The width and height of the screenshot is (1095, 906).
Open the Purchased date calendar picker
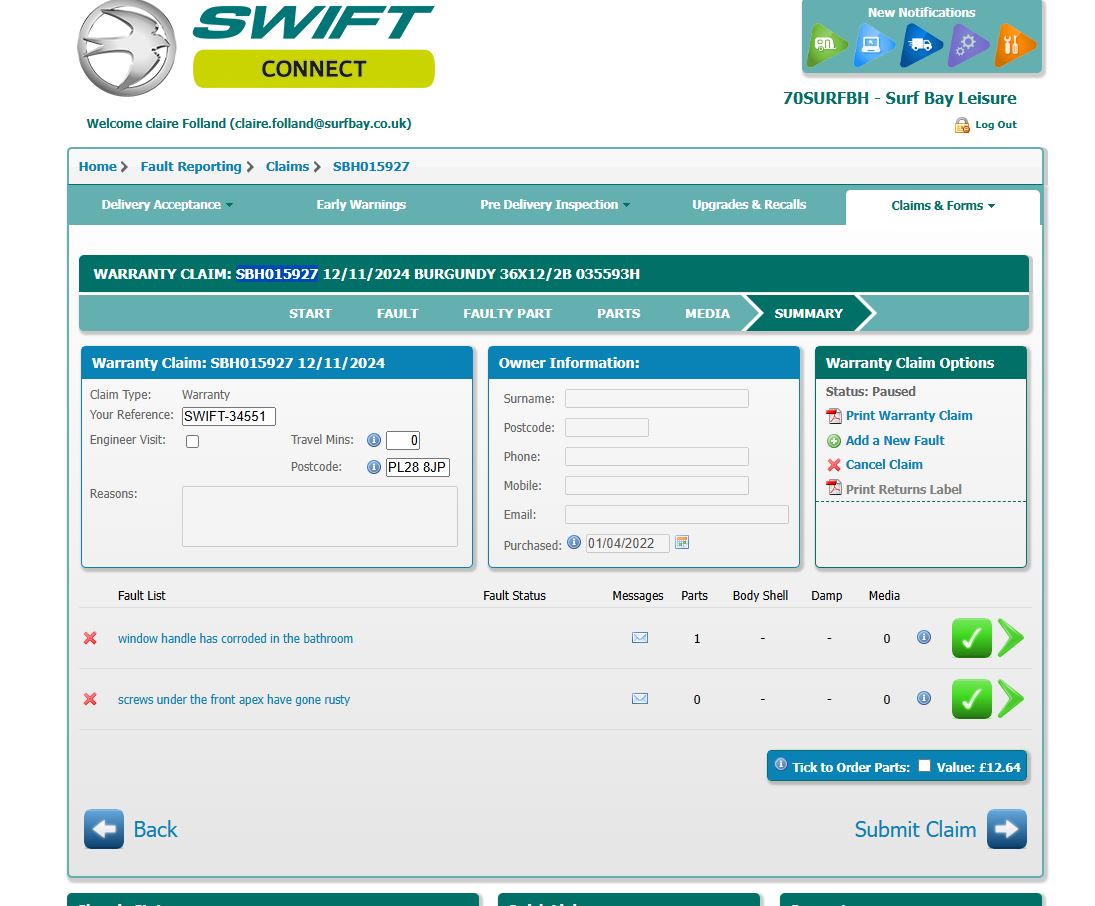click(682, 542)
